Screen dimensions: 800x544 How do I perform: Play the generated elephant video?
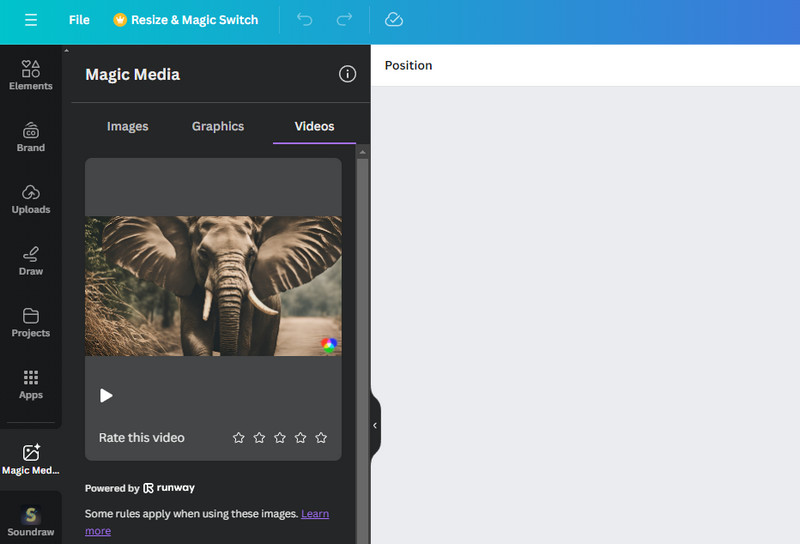(106, 395)
